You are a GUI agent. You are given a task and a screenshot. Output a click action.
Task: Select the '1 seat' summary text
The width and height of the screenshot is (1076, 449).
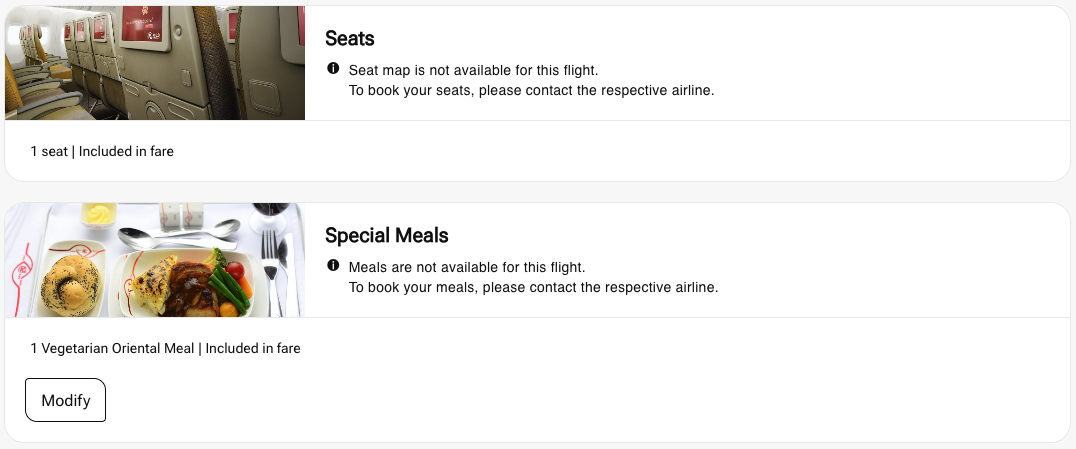pyautogui.click(x=49, y=152)
